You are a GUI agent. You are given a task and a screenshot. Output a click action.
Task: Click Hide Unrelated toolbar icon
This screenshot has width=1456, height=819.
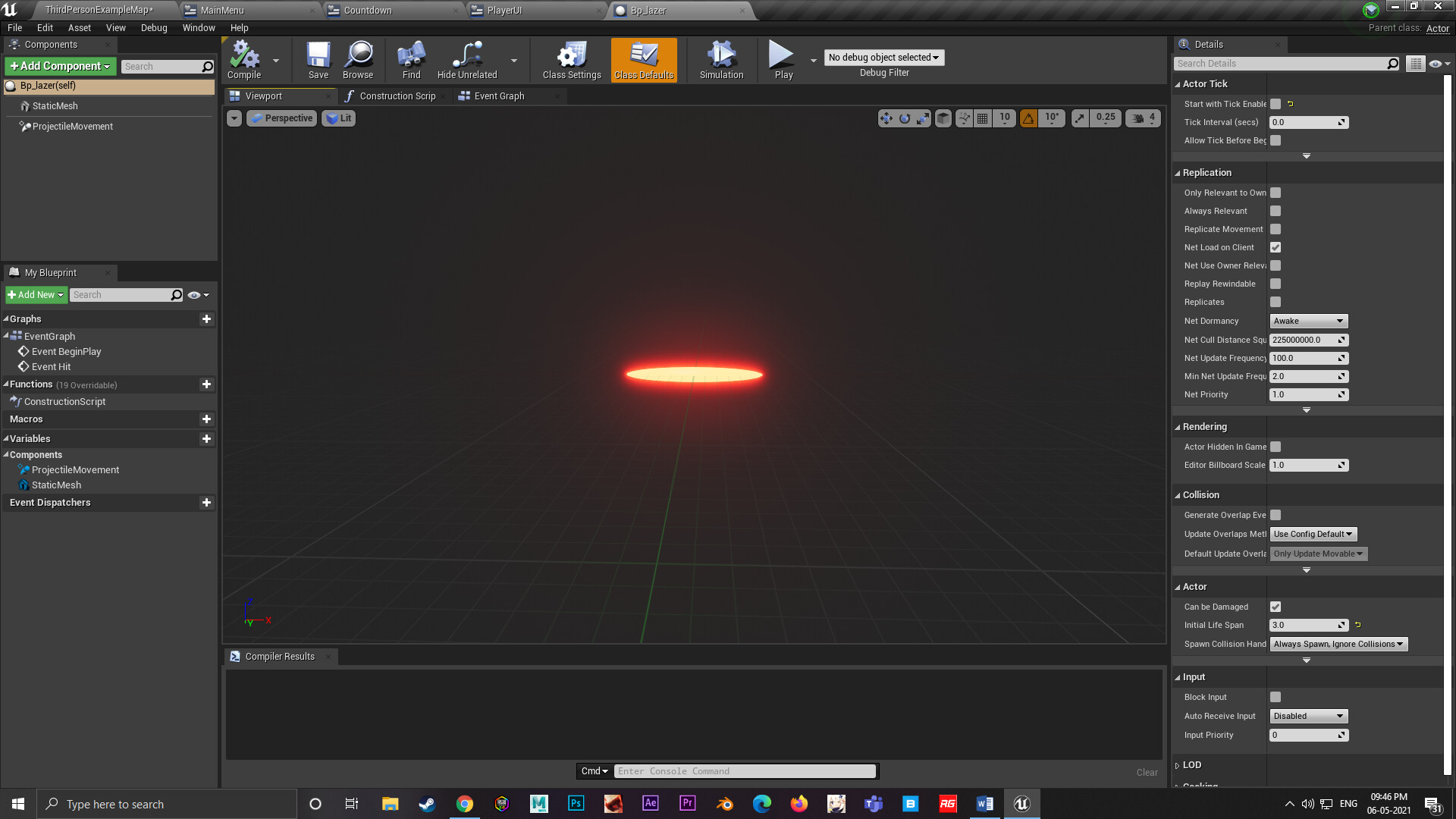tap(466, 60)
